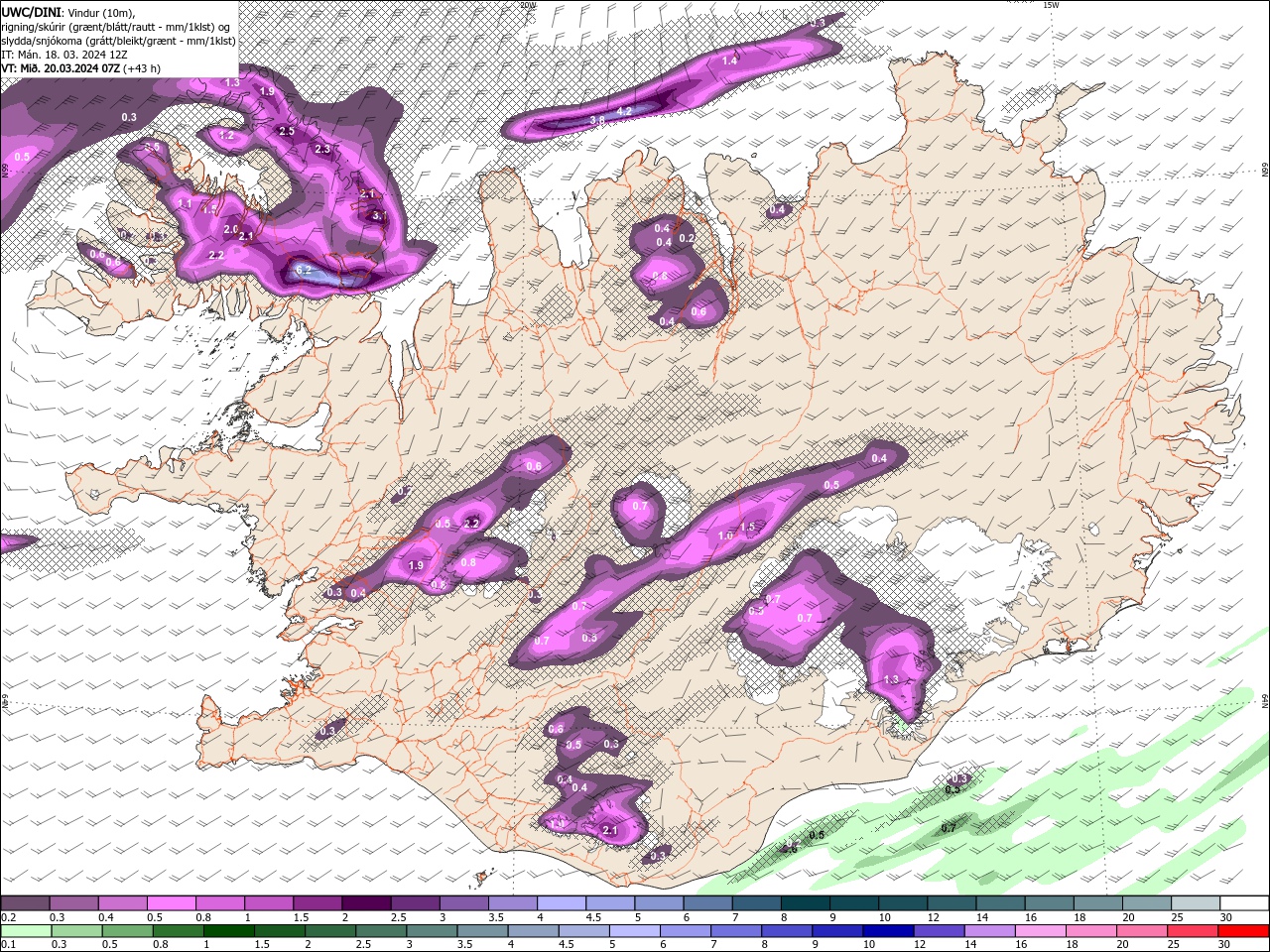Click the 15W longitude label
This screenshot has height=952, width=1270.
click(1052, 5)
